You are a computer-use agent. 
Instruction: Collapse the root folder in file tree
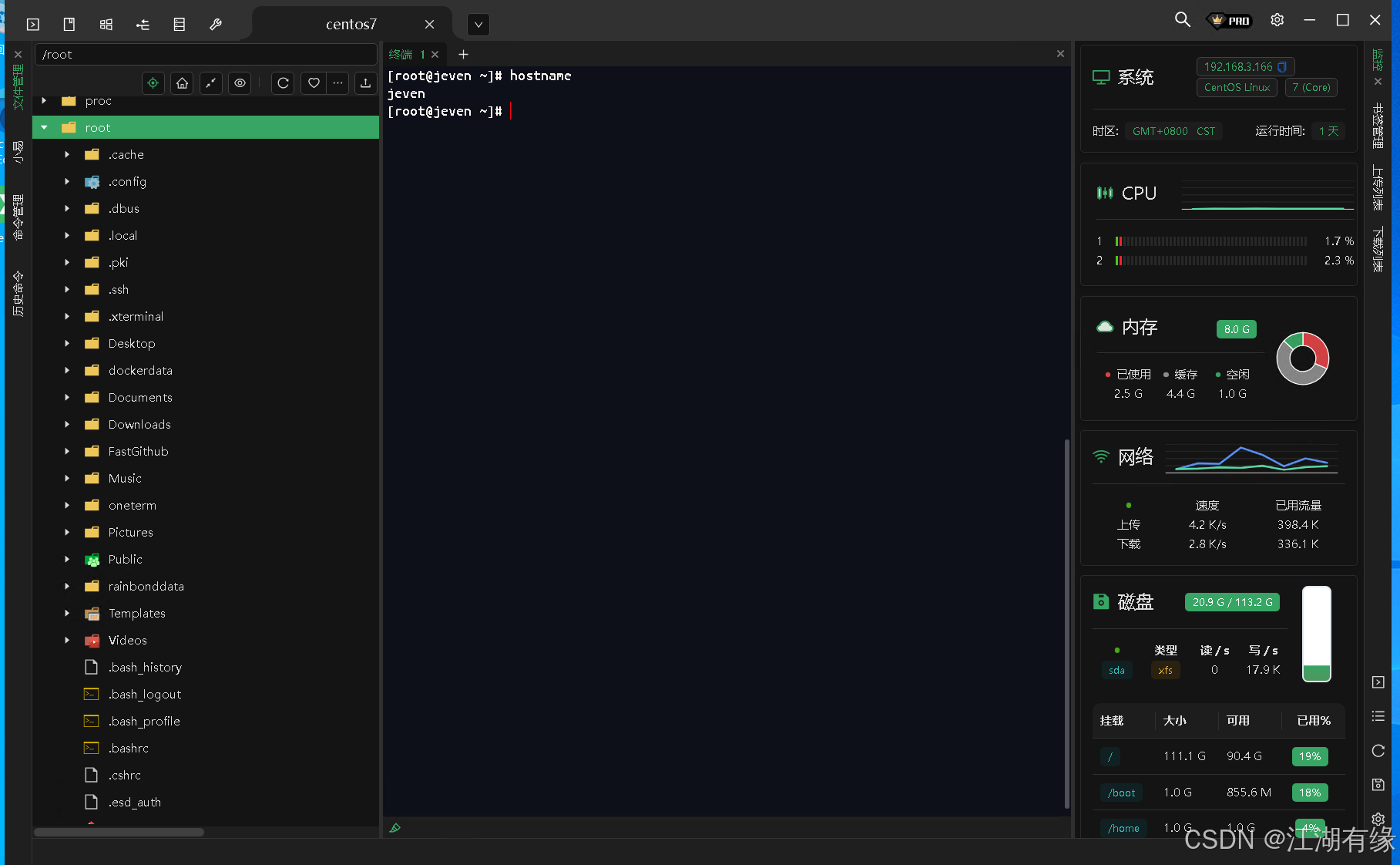pos(45,128)
